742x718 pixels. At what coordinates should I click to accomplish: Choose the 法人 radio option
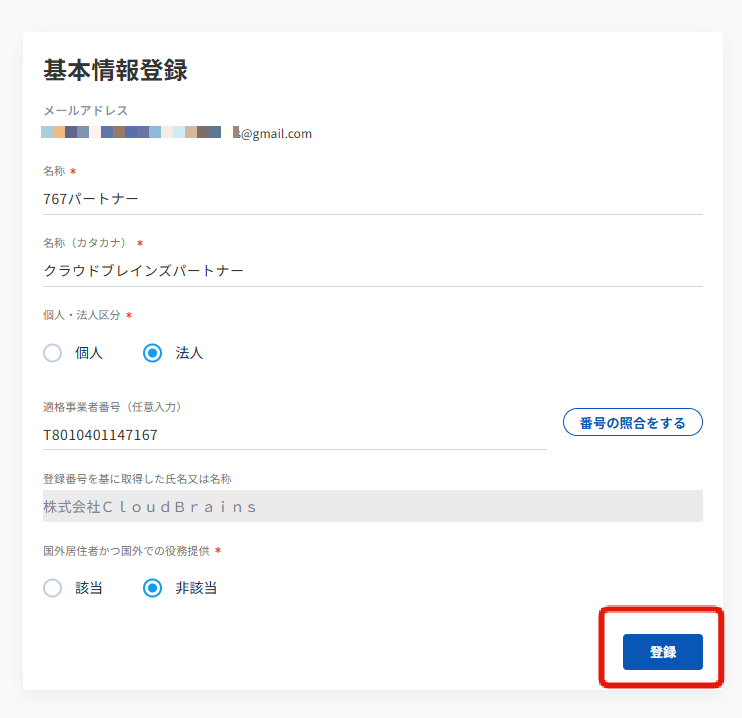tap(153, 353)
